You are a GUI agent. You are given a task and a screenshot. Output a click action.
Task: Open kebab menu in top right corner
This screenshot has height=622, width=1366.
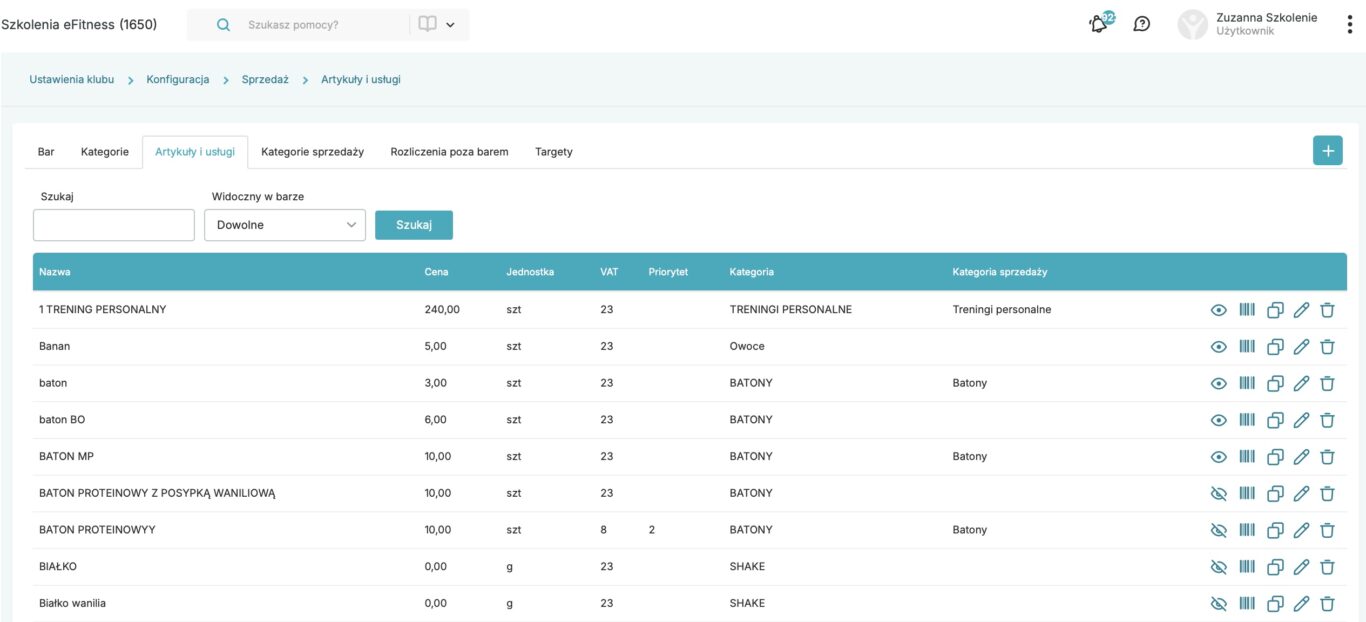click(x=1349, y=24)
